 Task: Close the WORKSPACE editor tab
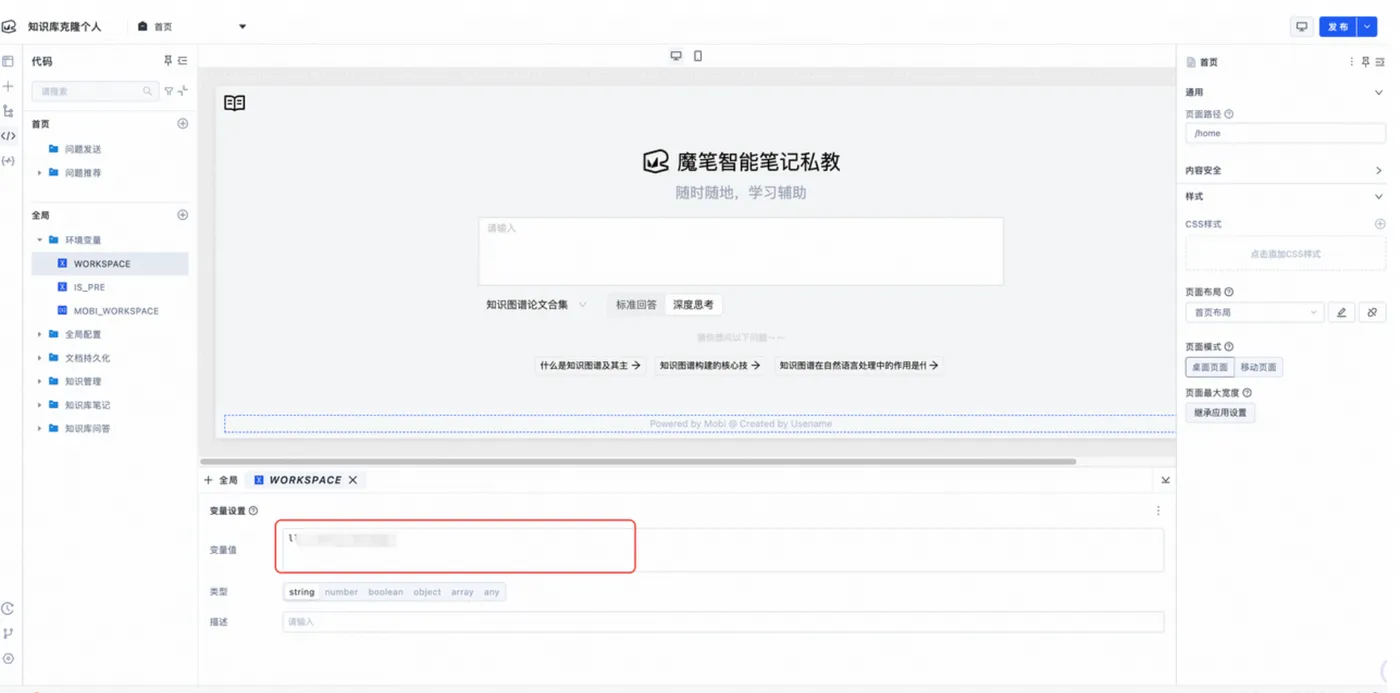point(353,480)
